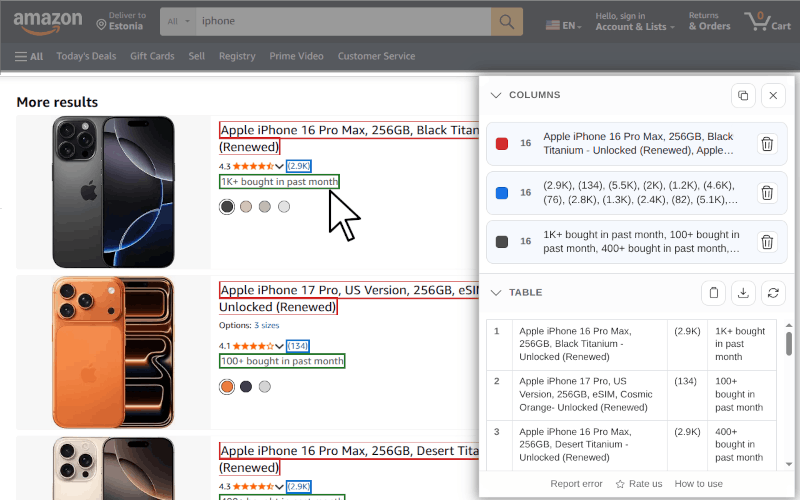Open the All hamburger menu
Image resolution: width=800 pixels, height=500 pixels.
[x=29, y=57]
